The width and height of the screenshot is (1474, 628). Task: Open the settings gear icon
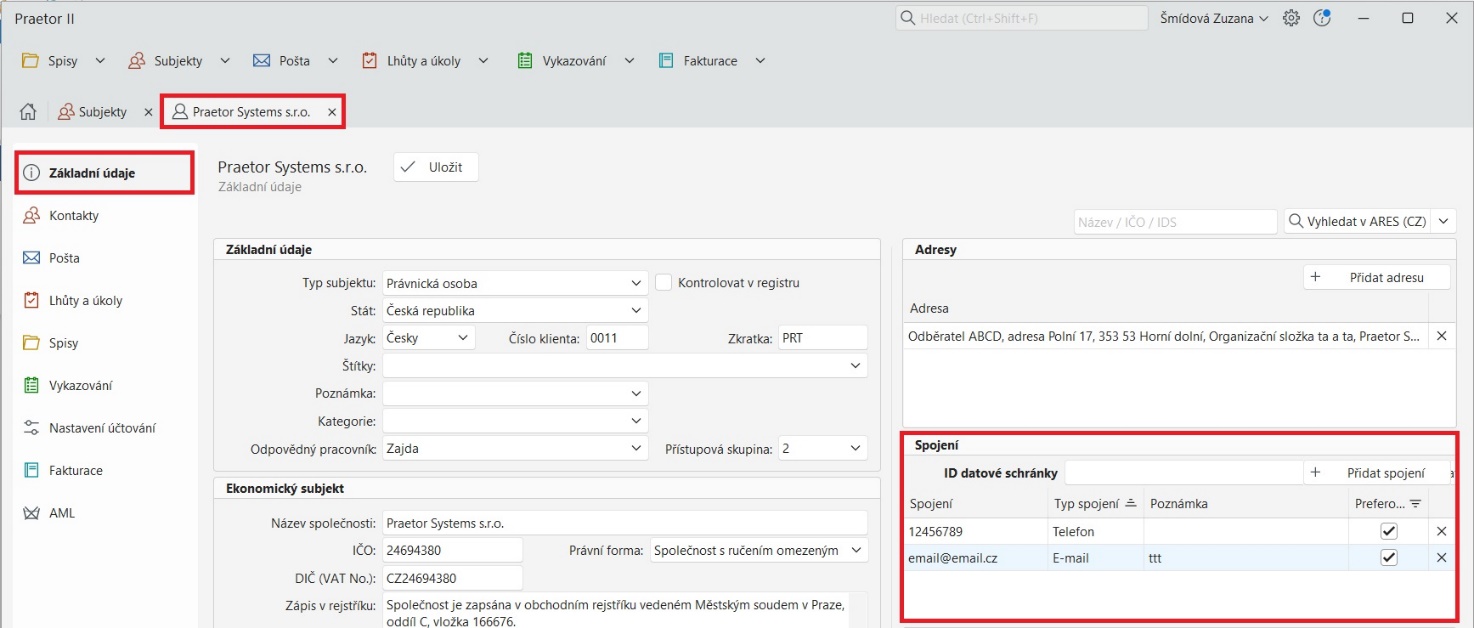(1291, 18)
